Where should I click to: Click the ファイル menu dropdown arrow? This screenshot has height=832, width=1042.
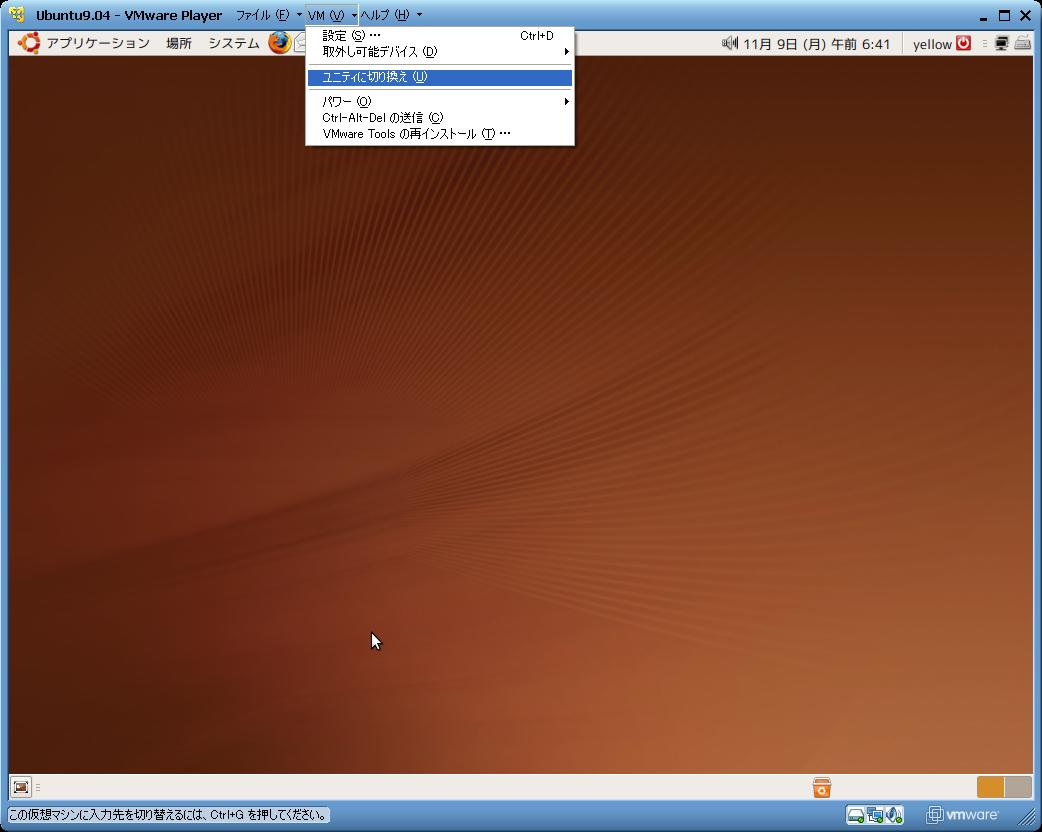coord(299,15)
